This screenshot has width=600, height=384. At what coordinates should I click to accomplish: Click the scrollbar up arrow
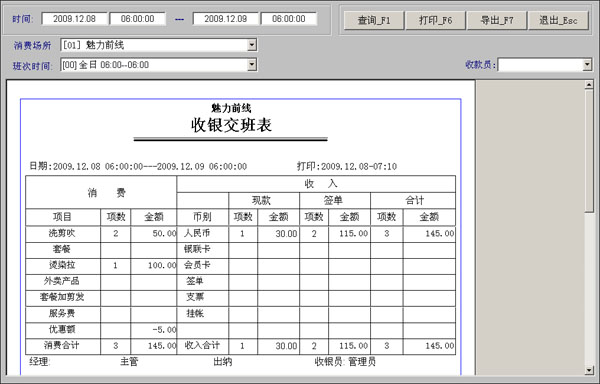[589, 85]
